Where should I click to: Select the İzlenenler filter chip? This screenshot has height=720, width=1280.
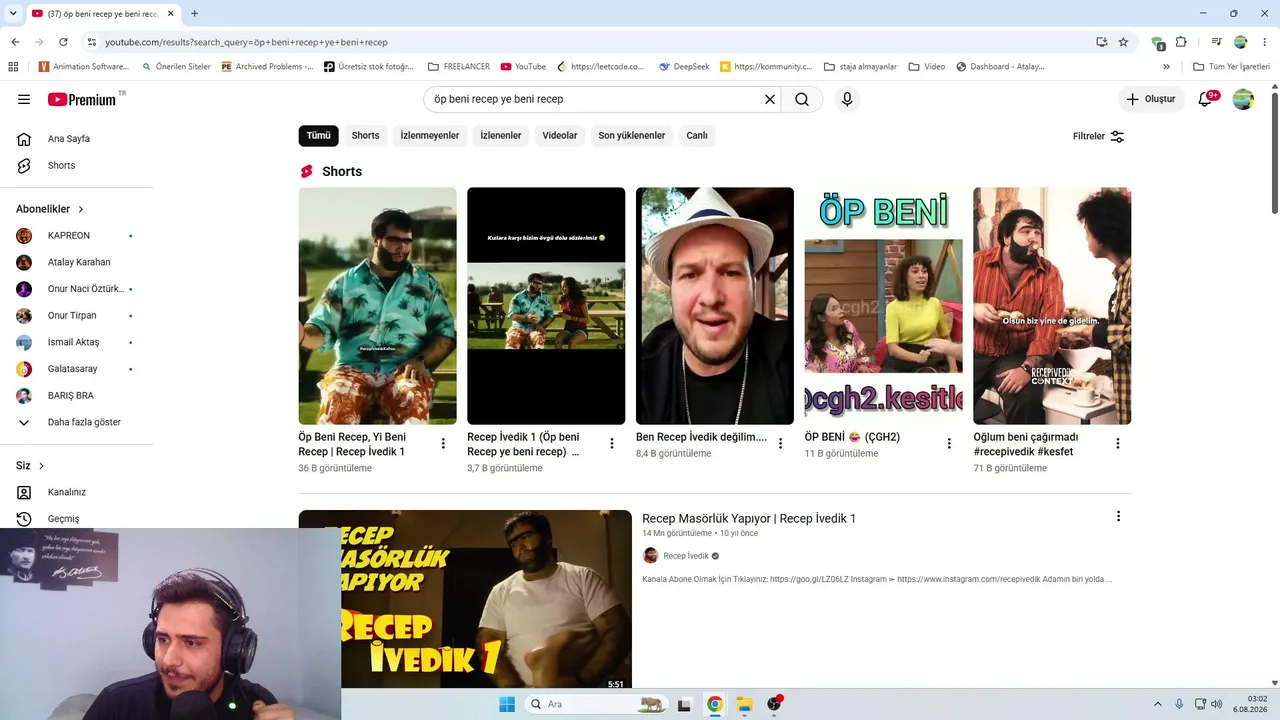tap(501, 136)
